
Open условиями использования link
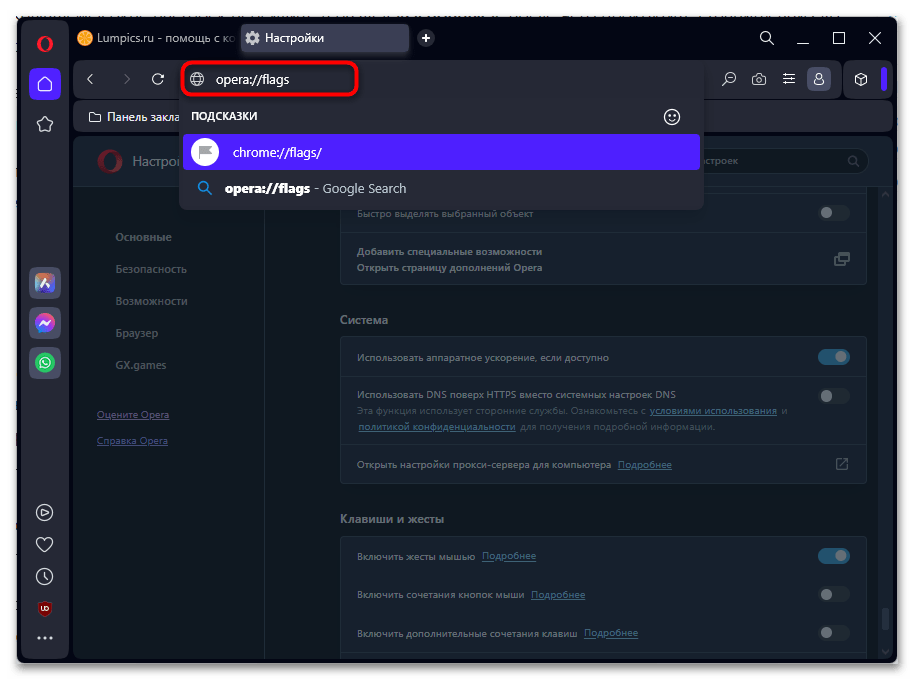coord(713,411)
